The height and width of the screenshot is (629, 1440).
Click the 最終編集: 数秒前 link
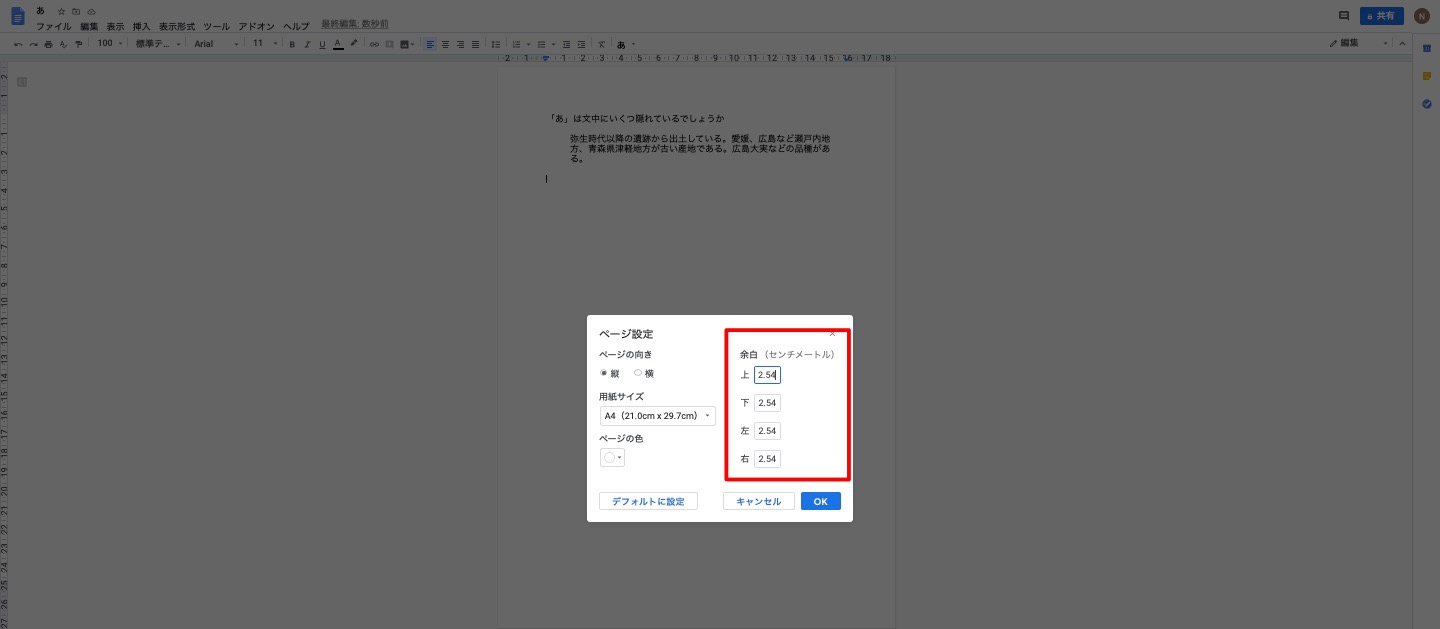click(x=354, y=25)
